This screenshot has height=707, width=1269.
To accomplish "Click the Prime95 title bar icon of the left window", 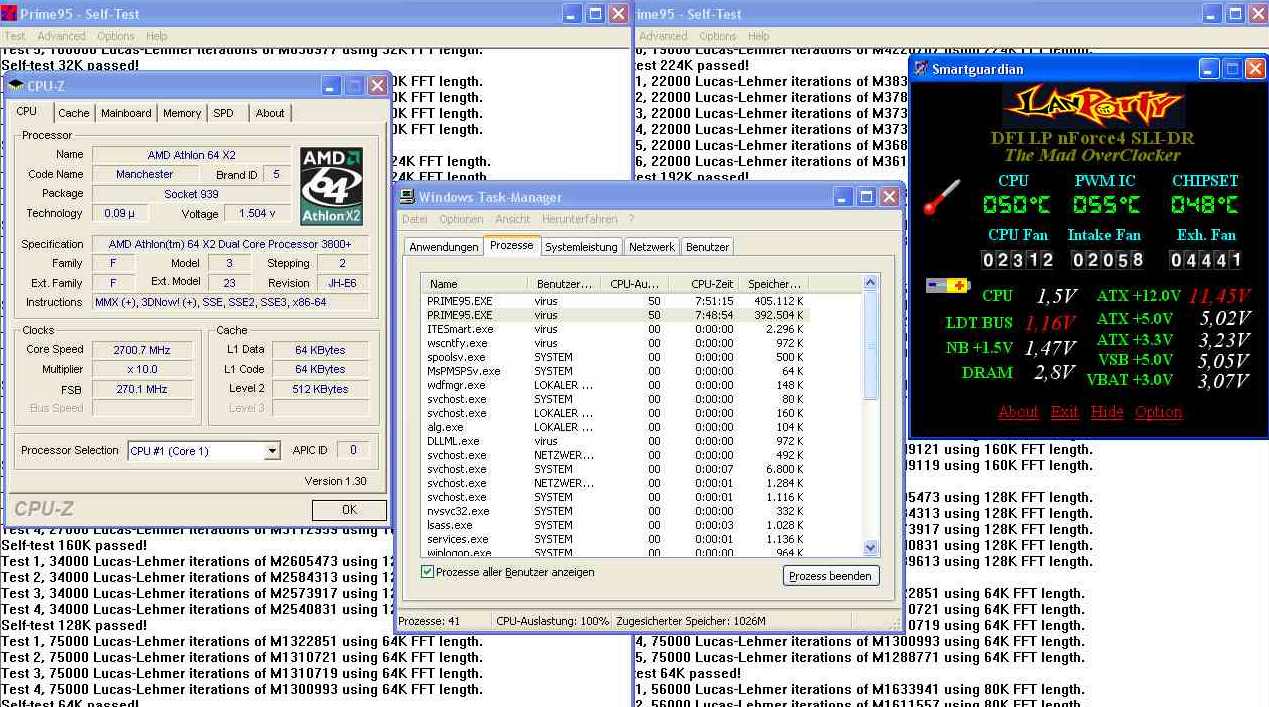I will coord(9,14).
